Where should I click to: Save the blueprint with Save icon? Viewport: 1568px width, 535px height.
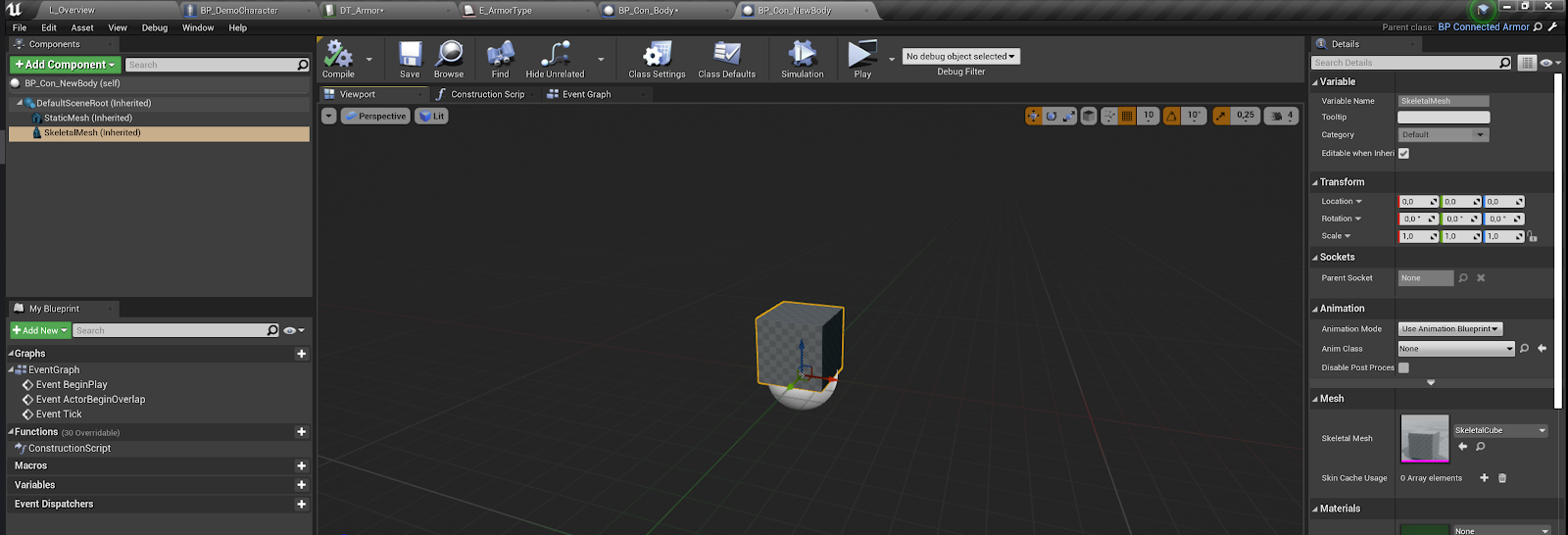point(410,55)
